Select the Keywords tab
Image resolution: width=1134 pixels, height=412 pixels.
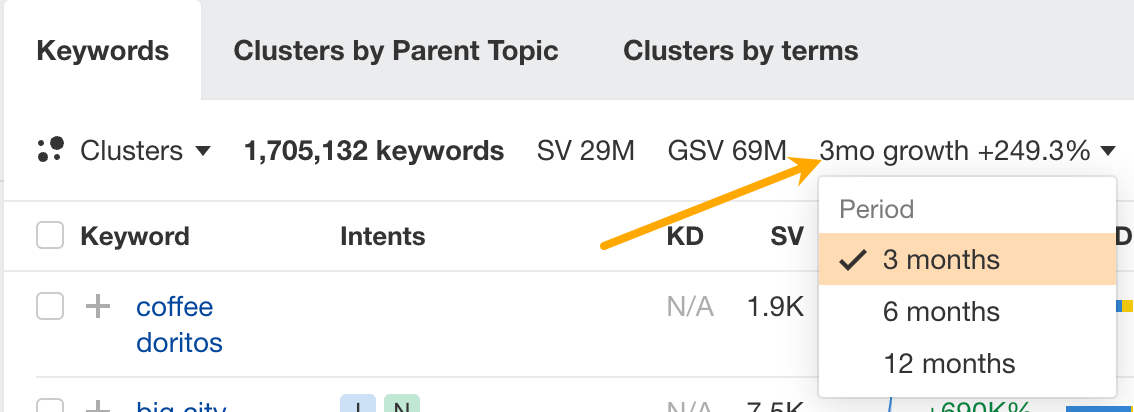[102, 50]
